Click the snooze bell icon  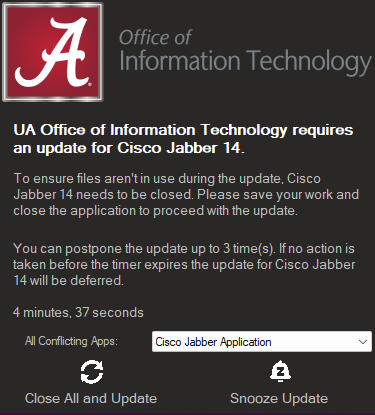point(280,371)
